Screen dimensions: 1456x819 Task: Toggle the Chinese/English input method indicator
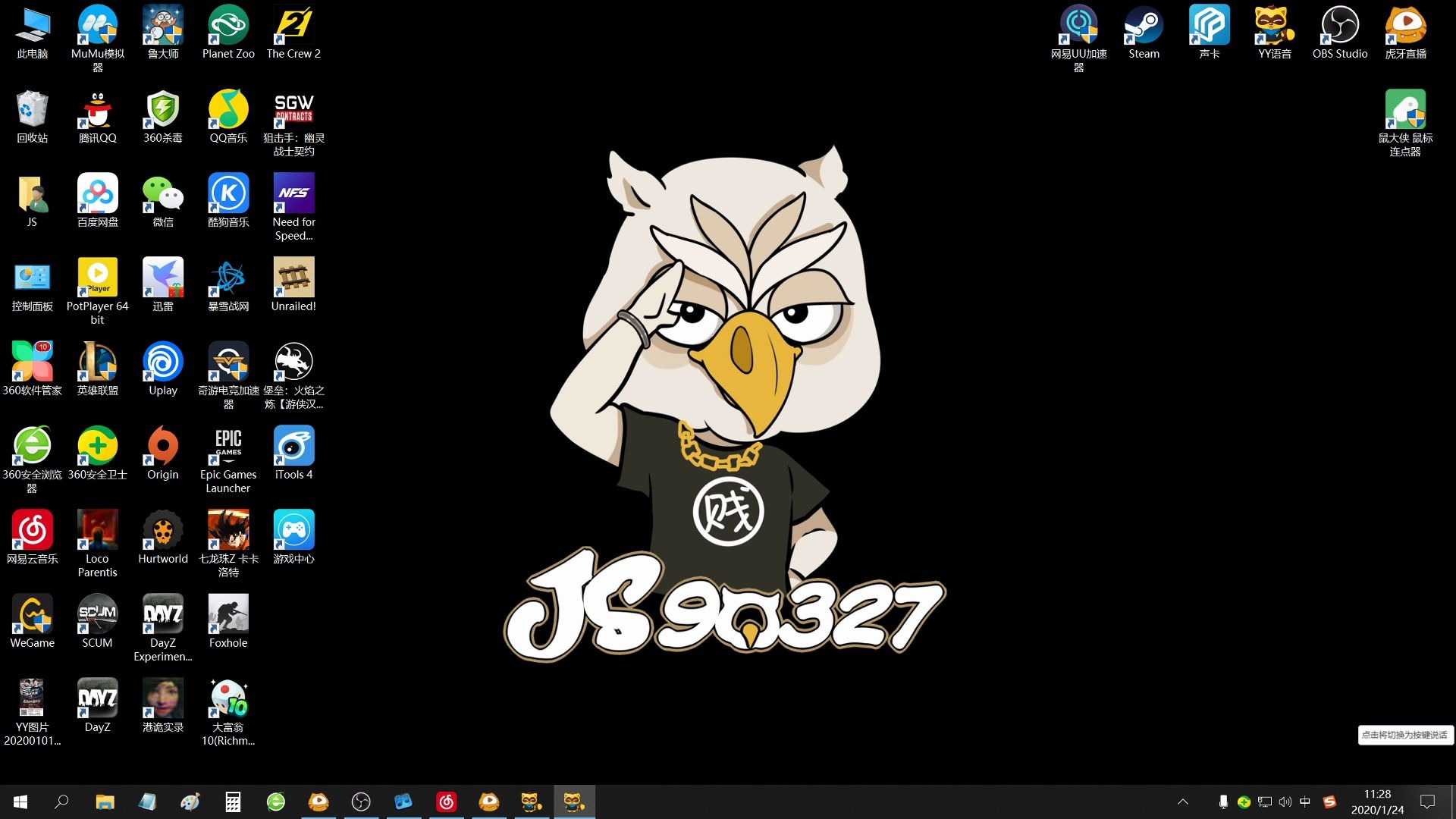point(1307,802)
